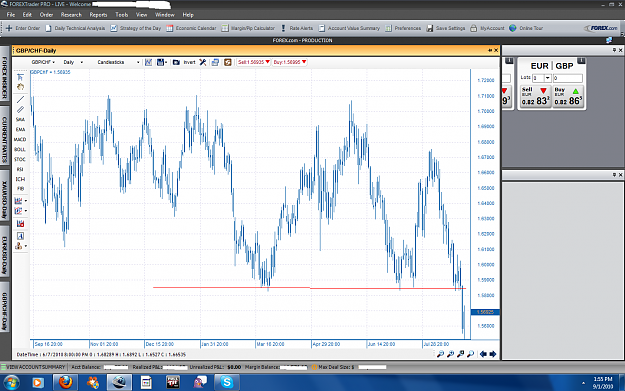Add Bollinger bands via BOLL tool

20,149
